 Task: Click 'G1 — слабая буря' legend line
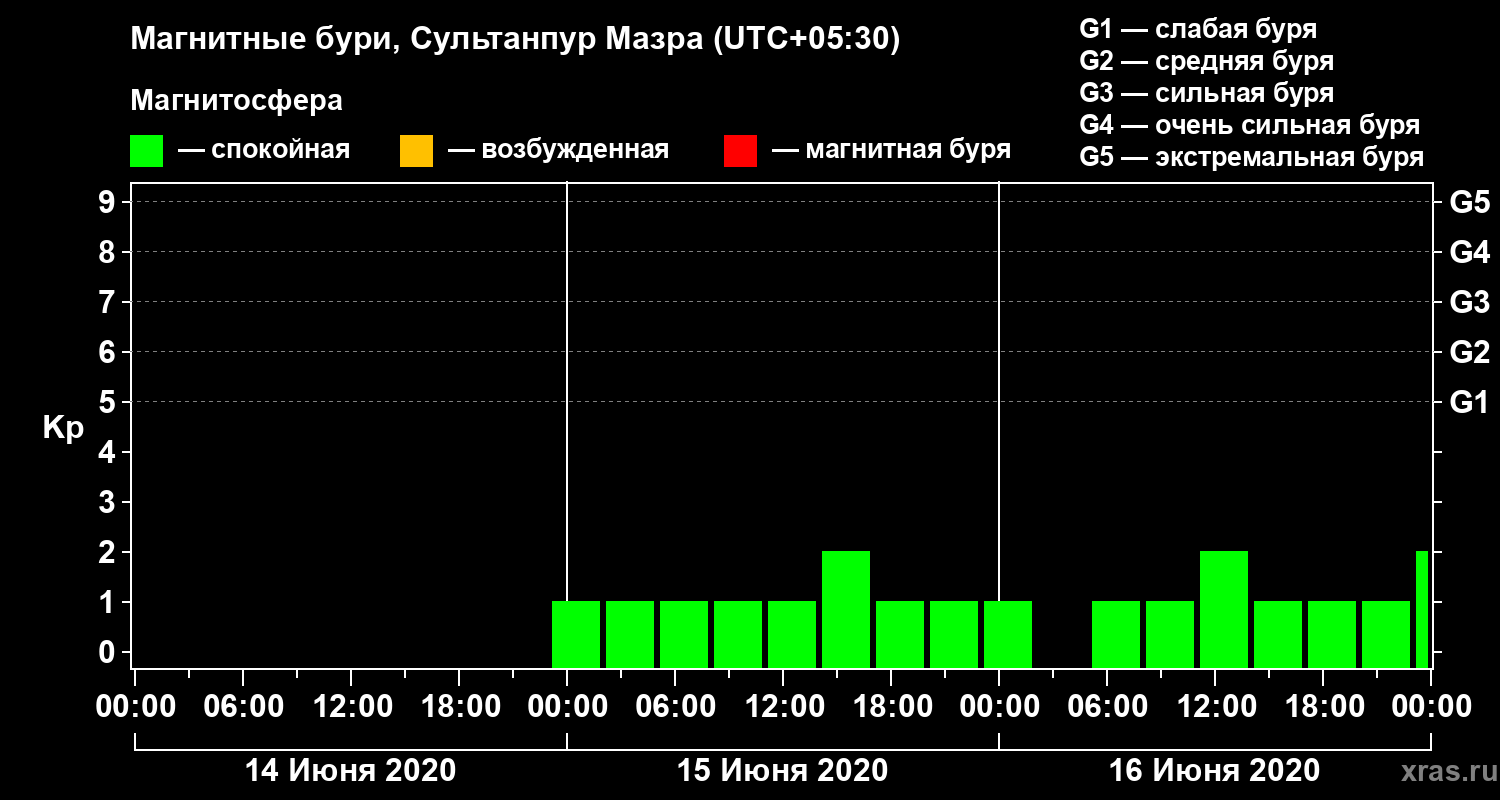click(x=1198, y=28)
